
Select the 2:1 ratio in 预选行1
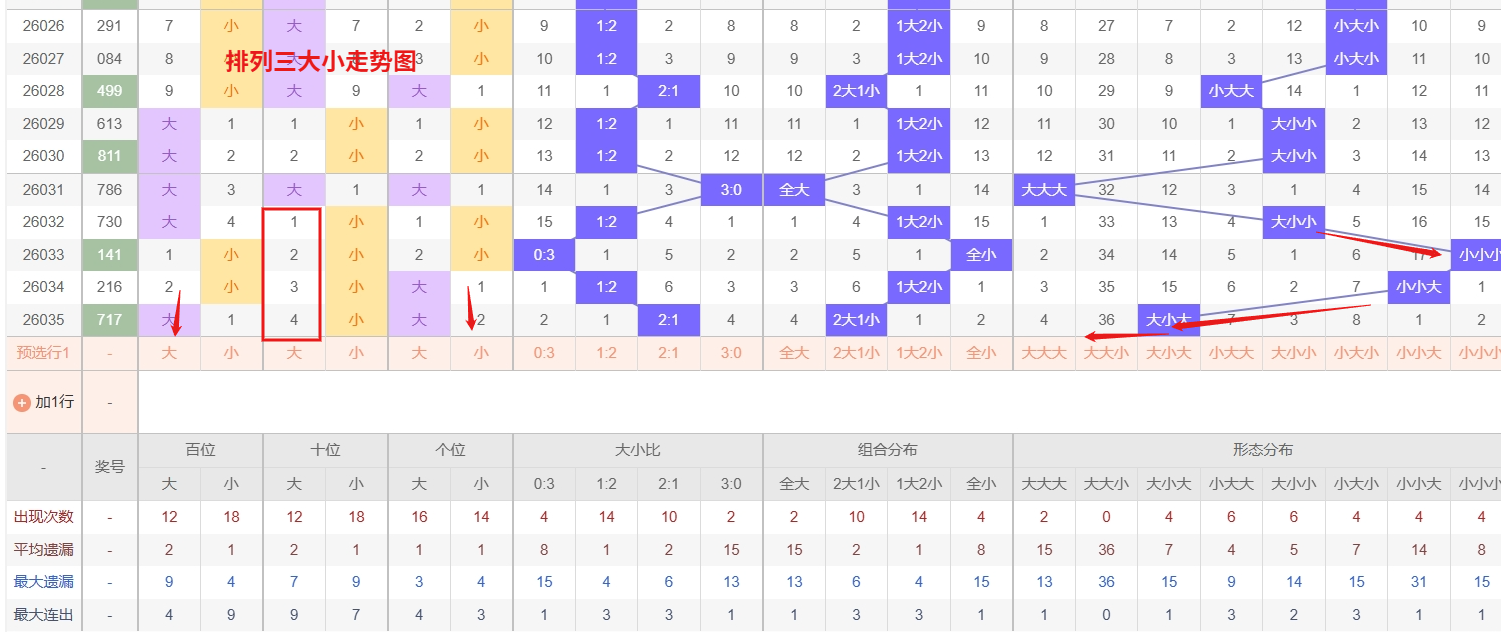[669, 353]
